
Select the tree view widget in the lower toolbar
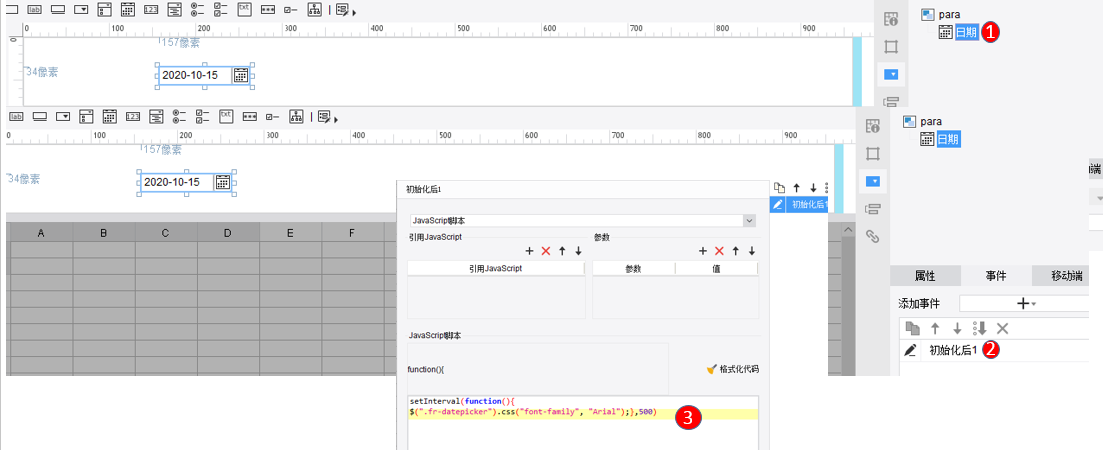tap(296, 116)
